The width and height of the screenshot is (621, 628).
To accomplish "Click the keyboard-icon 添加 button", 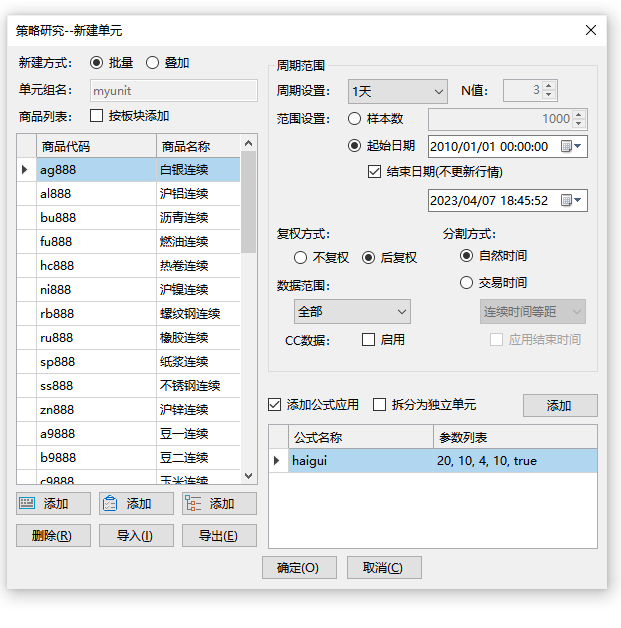I will [x=53, y=504].
